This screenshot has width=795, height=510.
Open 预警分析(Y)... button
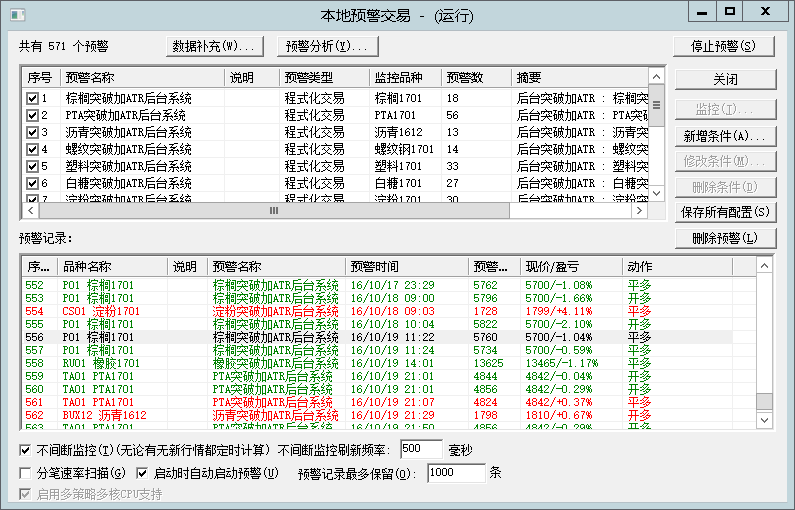point(324,46)
